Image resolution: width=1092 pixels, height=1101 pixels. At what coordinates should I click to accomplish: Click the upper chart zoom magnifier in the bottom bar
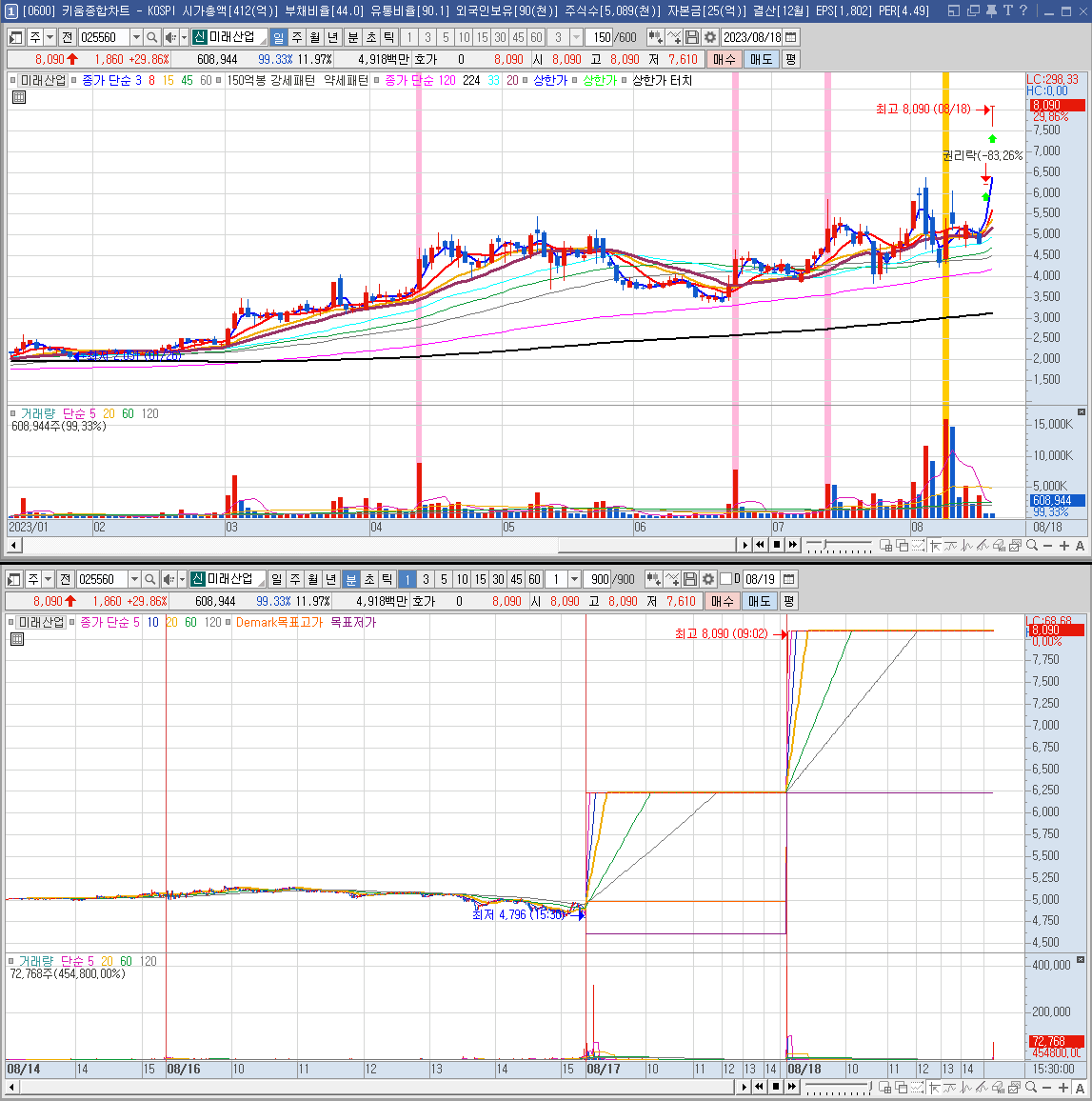click(x=1032, y=546)
